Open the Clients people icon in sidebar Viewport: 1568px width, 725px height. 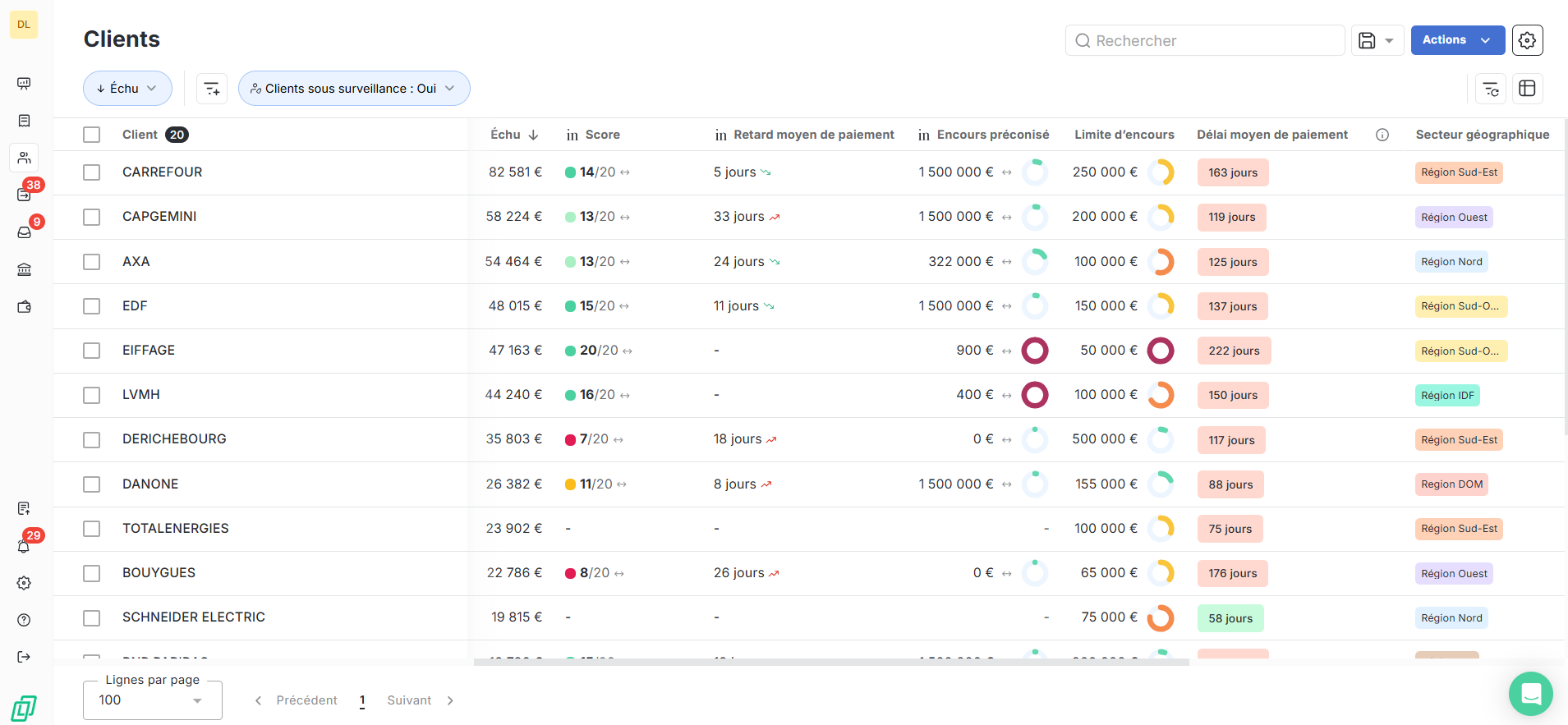pyautogui.click(x=24, y=158)
